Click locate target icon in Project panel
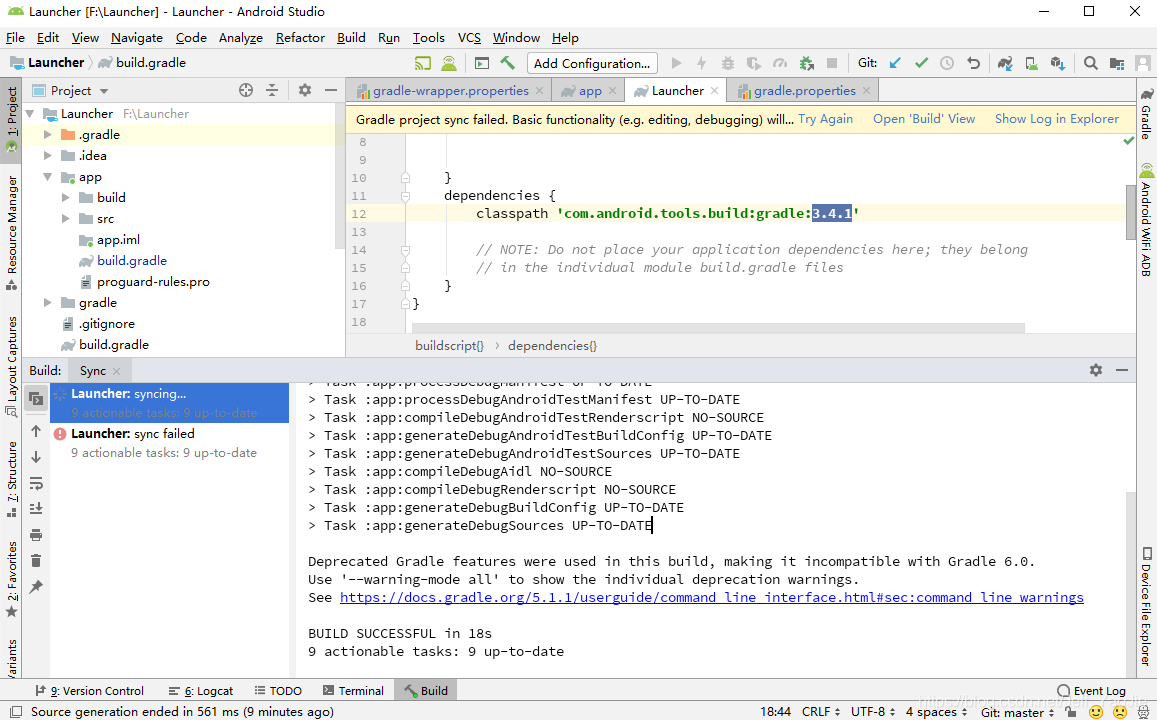 (x=246, y=90)
